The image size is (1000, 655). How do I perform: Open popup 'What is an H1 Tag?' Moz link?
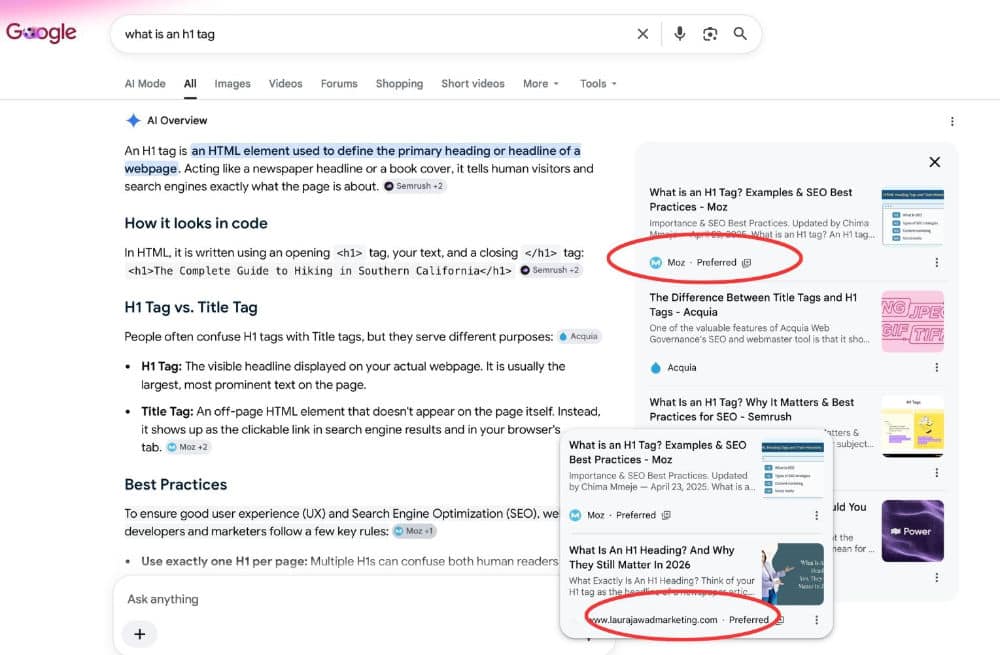(658, 452)
